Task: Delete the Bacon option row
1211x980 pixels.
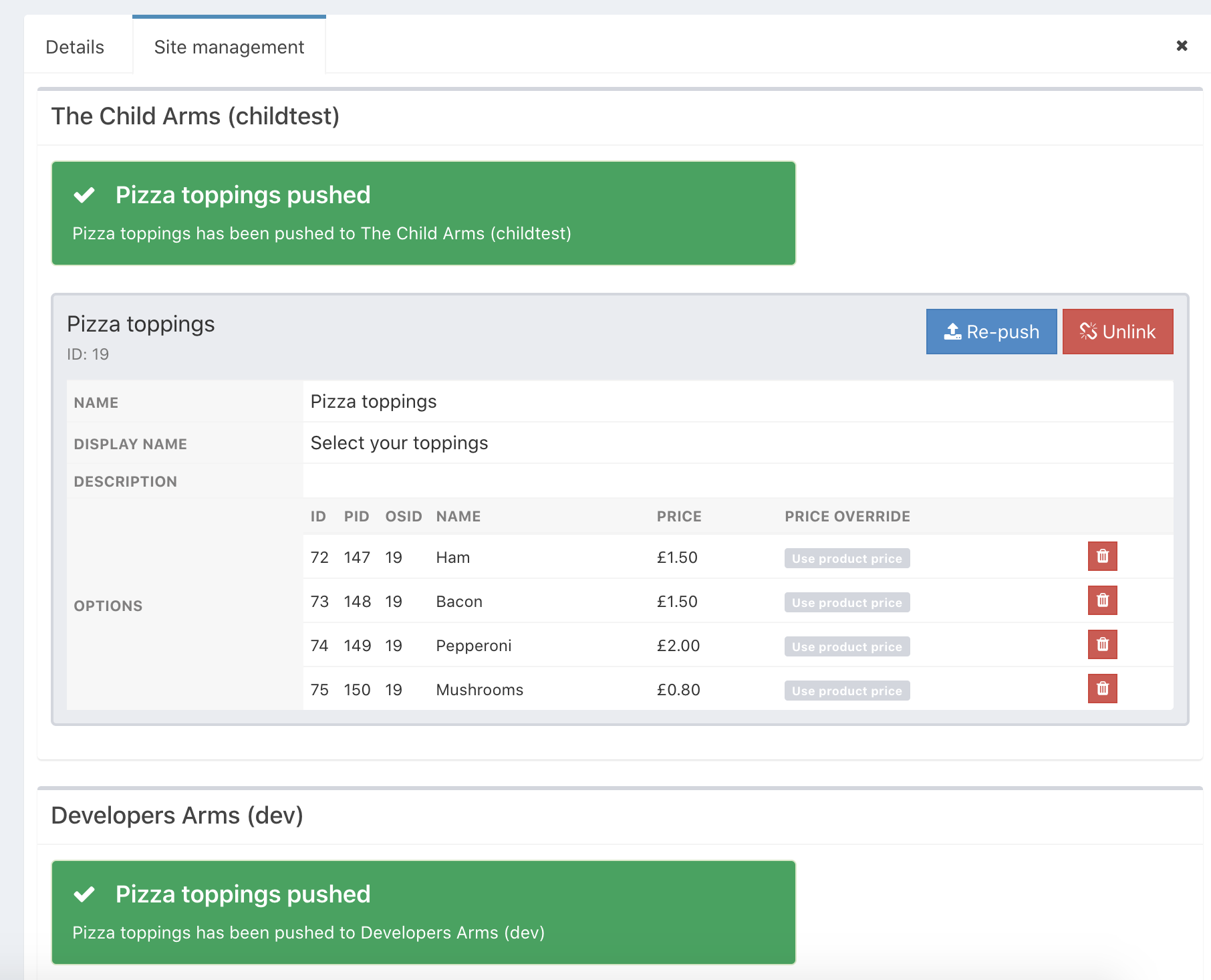Action: 1102,601
